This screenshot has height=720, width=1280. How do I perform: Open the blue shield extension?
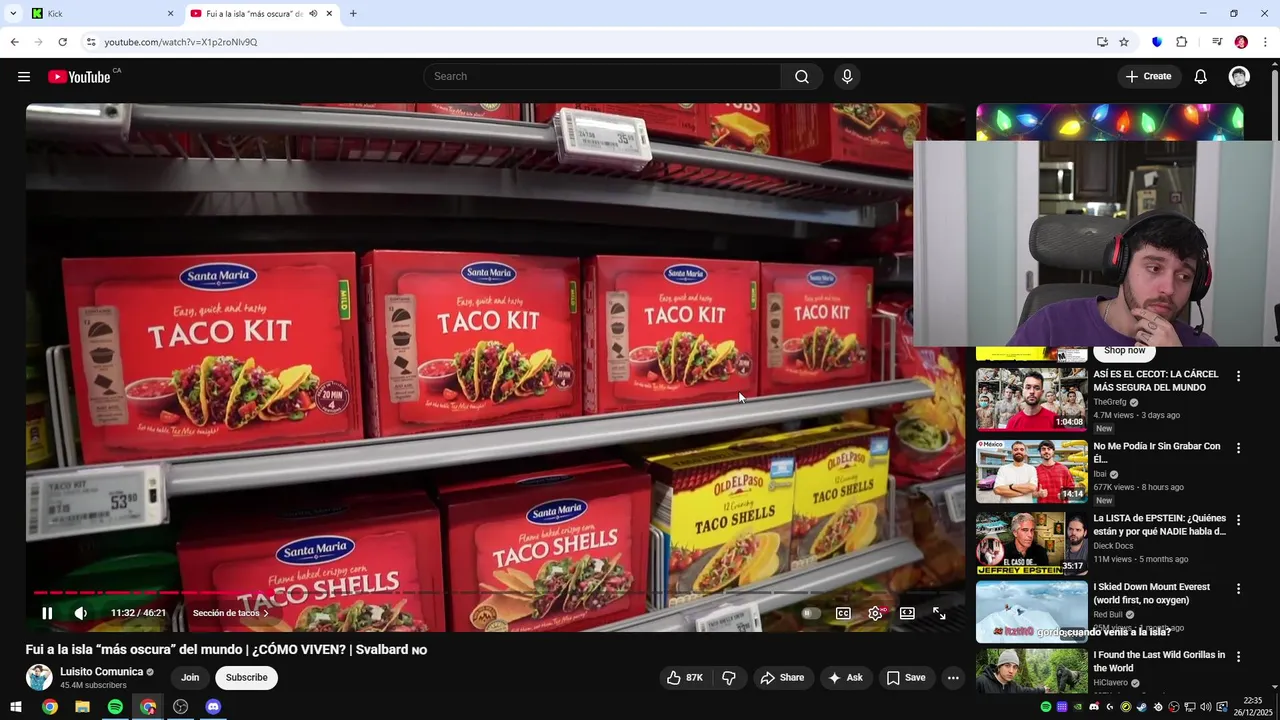click(x=1157, y=42)
